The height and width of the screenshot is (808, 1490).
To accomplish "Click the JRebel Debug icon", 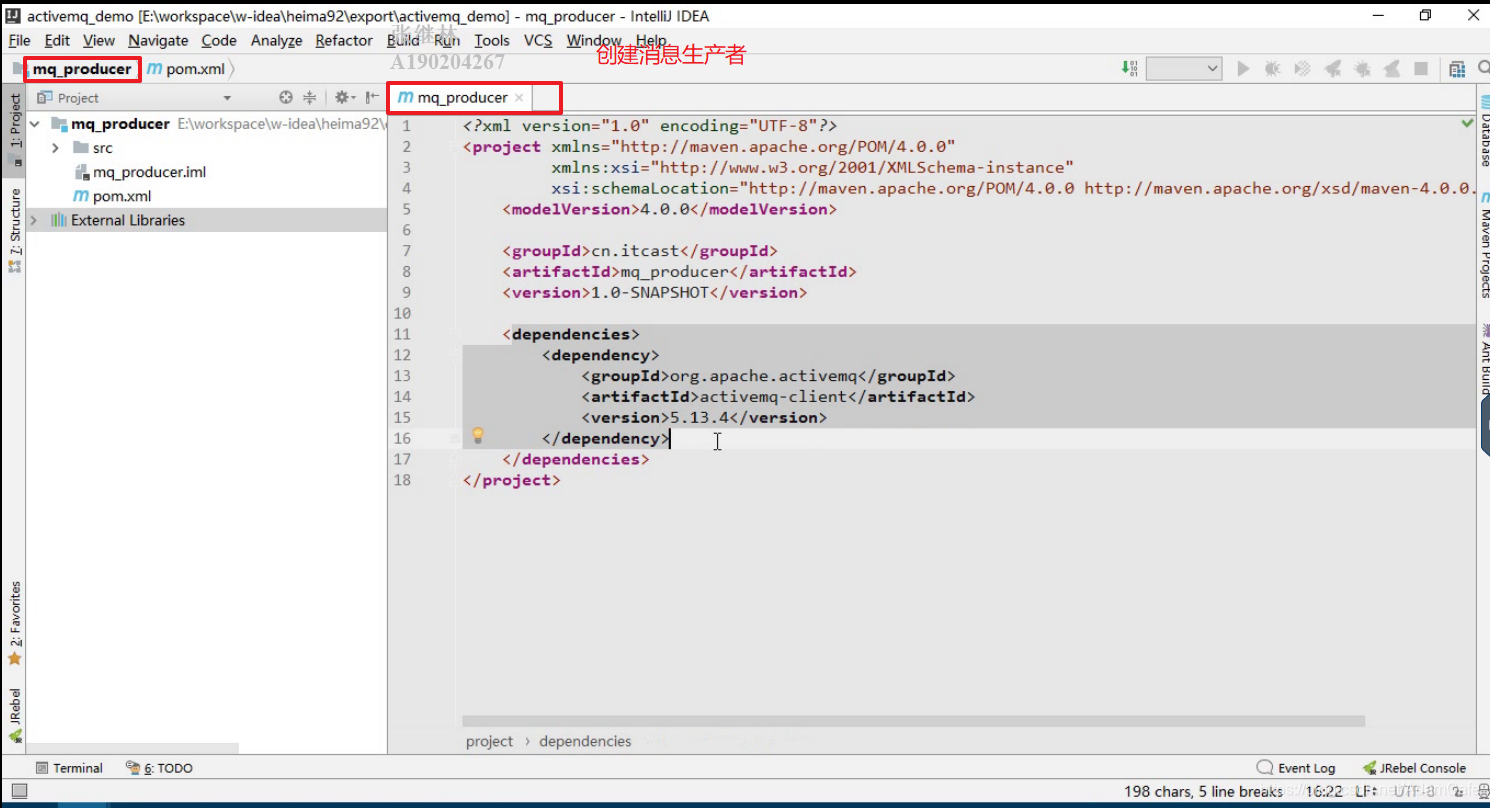I will [x=1362, y=68].
